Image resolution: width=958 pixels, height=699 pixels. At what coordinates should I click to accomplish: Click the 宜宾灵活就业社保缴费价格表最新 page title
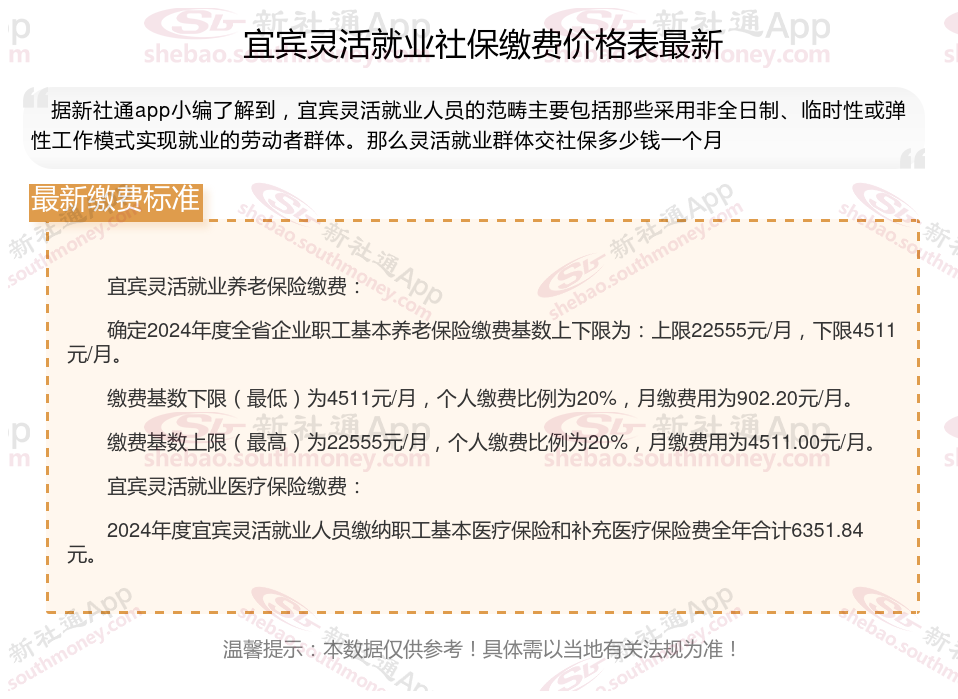[x=483, y=44]
